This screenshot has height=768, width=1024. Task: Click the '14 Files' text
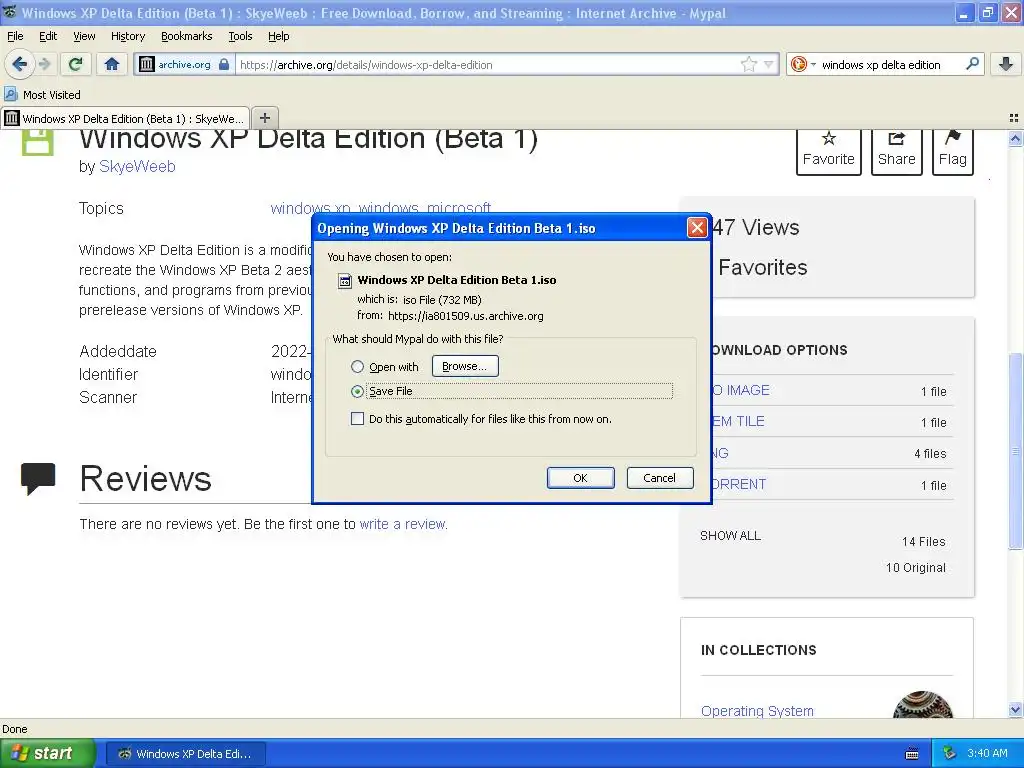[x=923, y=541]
